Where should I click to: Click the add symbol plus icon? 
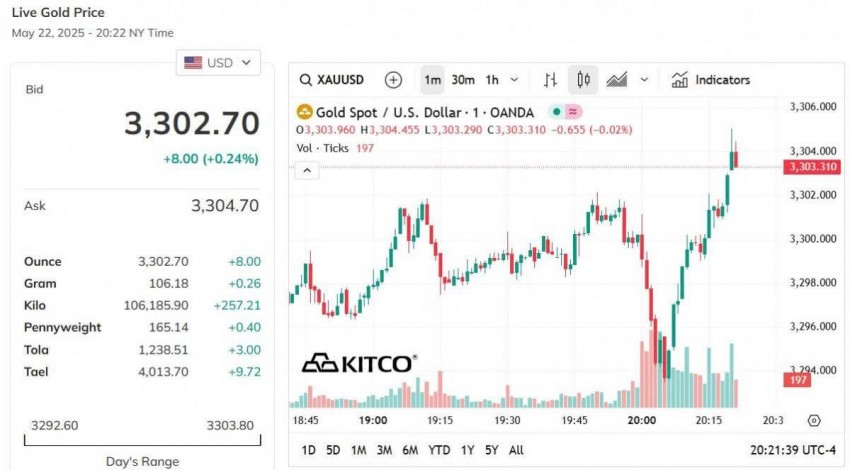[x=394, y=80]
